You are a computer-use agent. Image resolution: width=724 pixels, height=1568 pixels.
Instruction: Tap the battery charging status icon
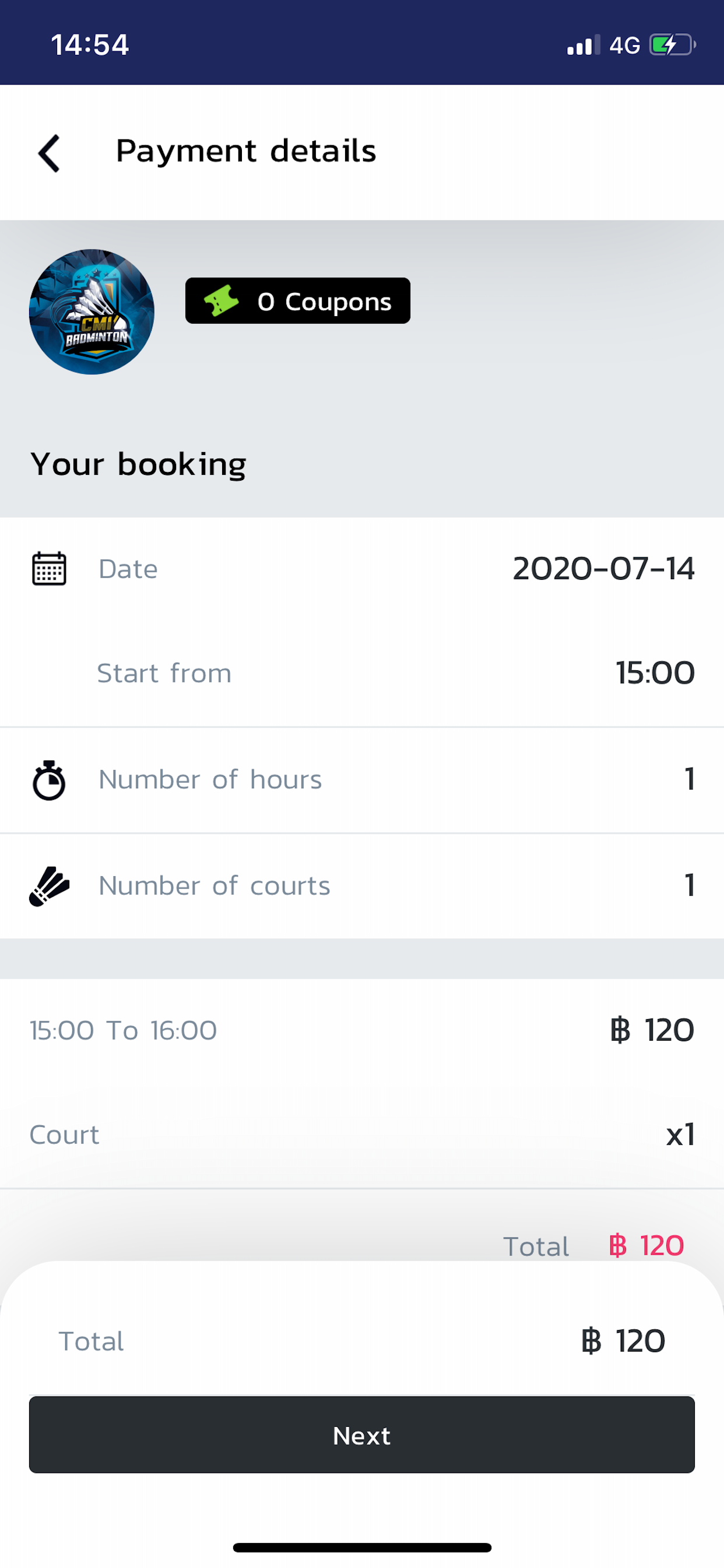[x=672, y=45]
